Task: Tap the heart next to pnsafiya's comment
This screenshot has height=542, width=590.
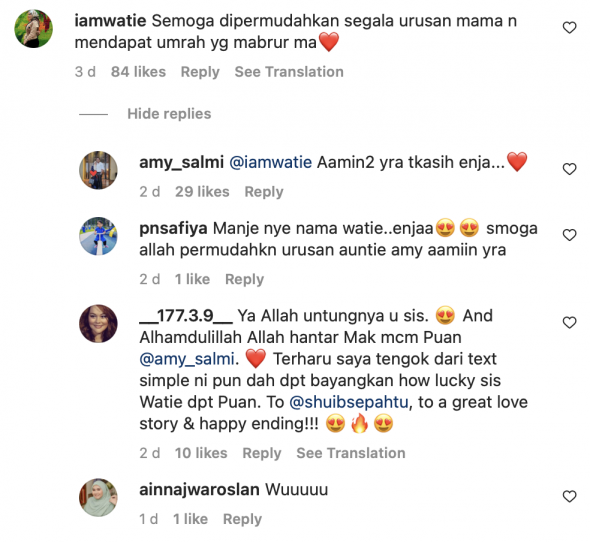Action: [x=569, y=235]
